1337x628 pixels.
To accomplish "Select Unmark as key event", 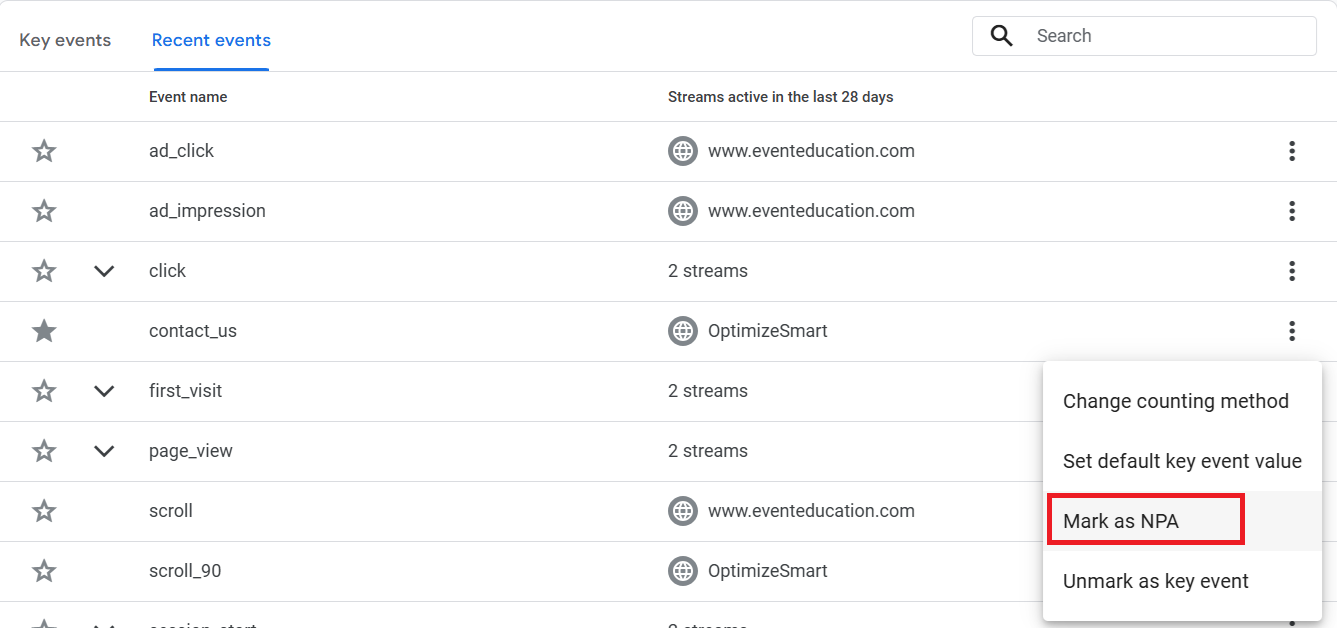I will click(x=1155, y=581).
